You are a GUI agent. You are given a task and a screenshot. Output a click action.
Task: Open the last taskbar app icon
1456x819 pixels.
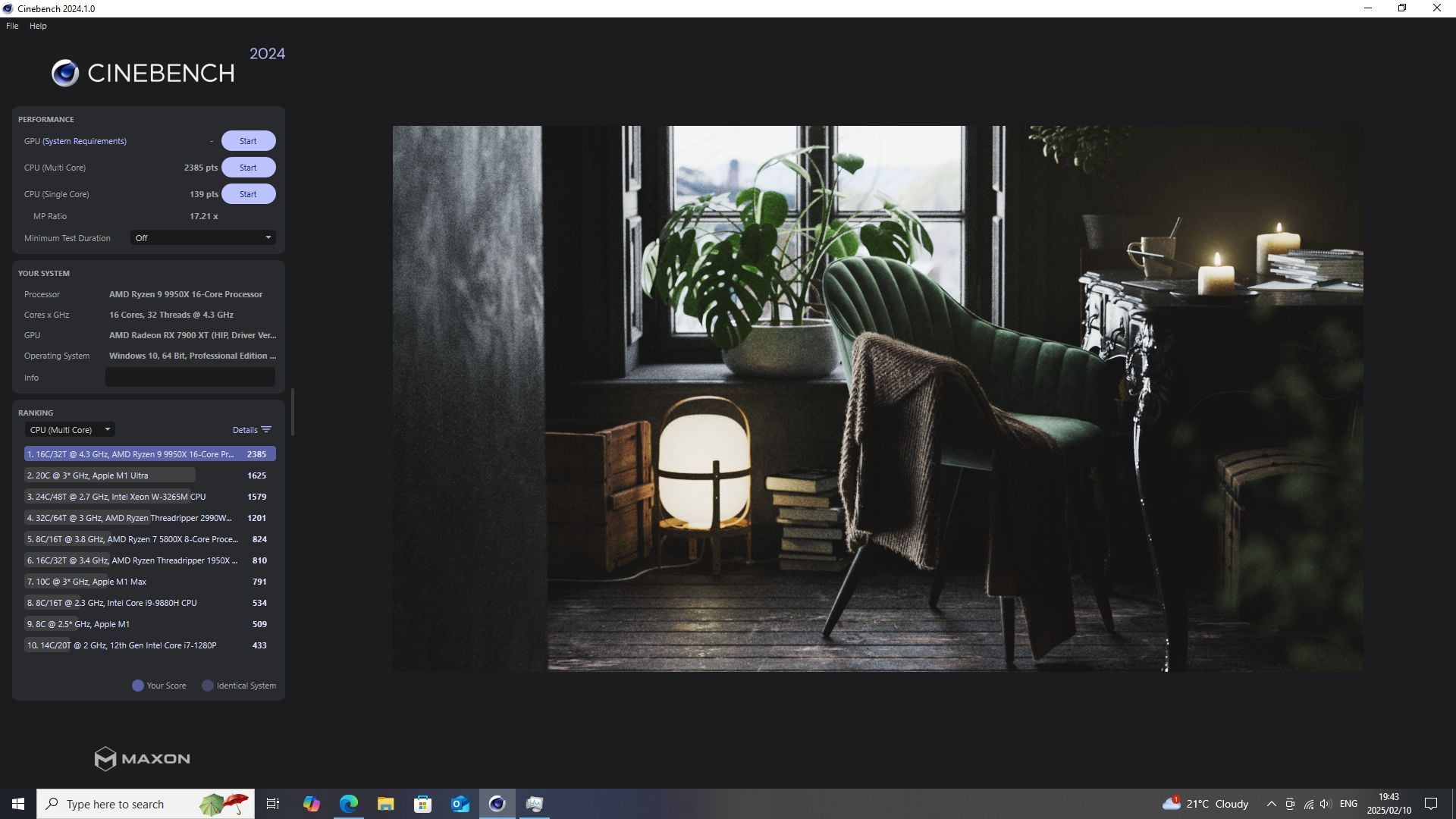(x=534, y=804)
